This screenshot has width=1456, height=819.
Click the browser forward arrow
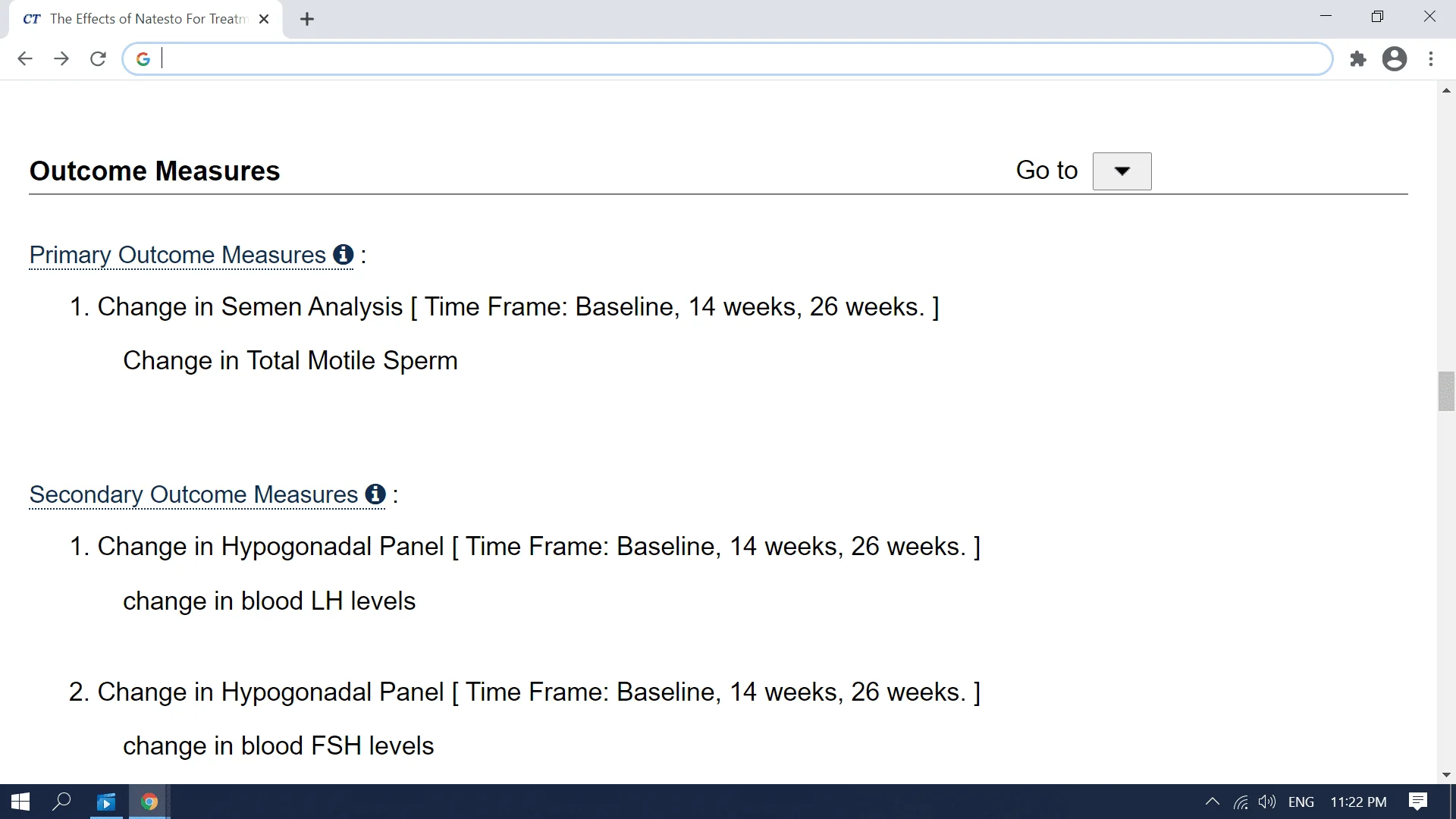pyautogui.click(x=61, y=59)
